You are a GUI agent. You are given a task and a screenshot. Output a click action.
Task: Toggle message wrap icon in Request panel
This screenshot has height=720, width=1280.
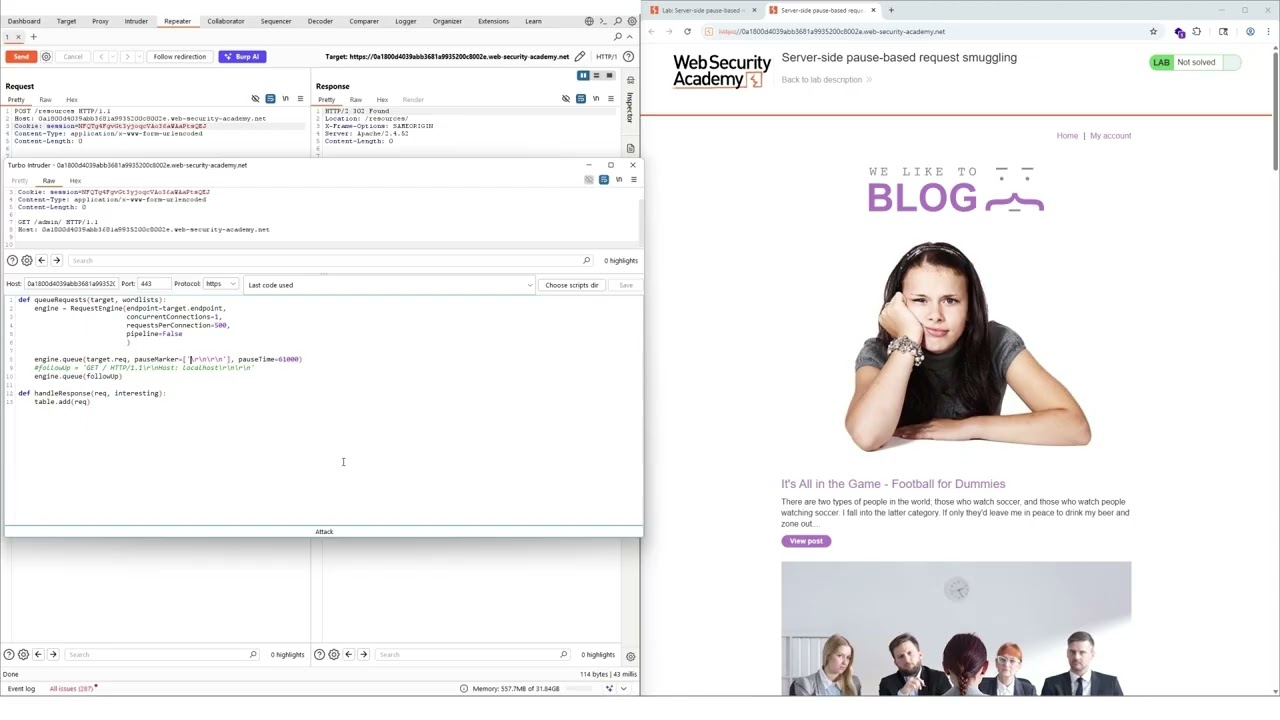coord(270,99)
